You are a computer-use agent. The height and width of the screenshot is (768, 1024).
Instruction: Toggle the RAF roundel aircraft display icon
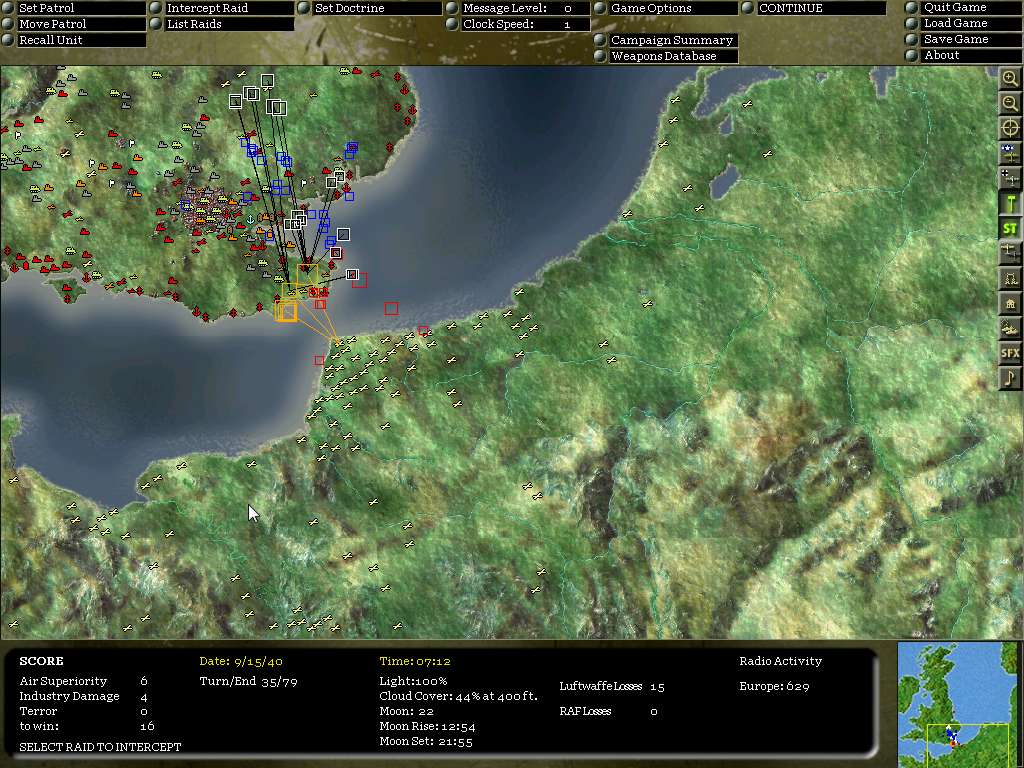1010,153
